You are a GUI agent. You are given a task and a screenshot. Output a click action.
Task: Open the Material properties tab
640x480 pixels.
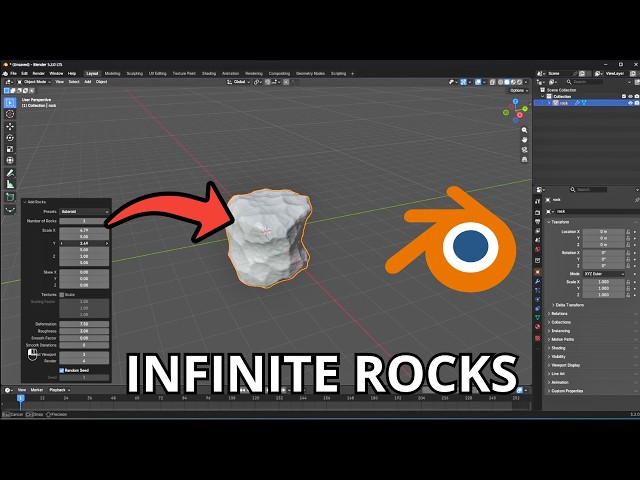[538, 327]
